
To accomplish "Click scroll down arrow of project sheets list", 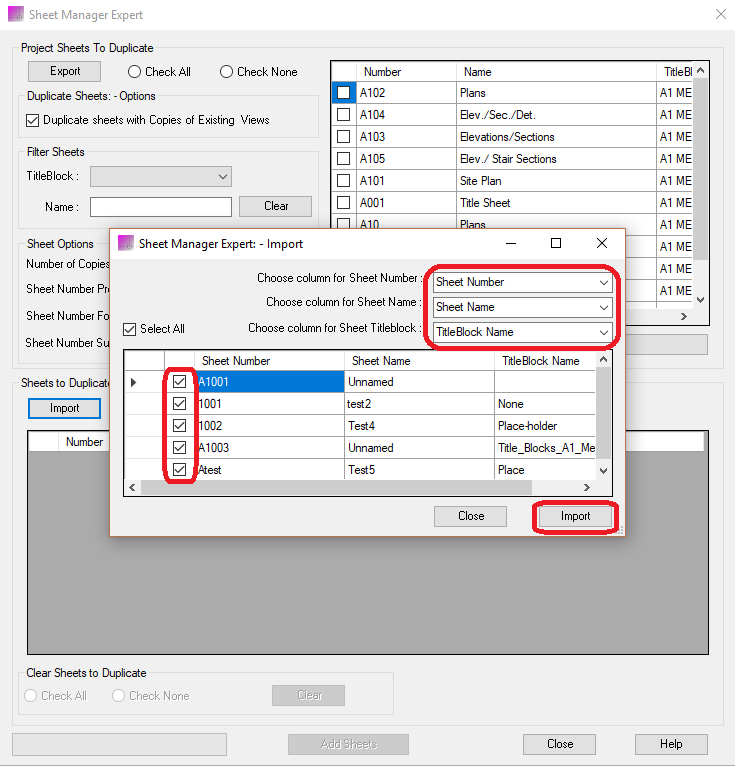I will (x=700, y=300).
